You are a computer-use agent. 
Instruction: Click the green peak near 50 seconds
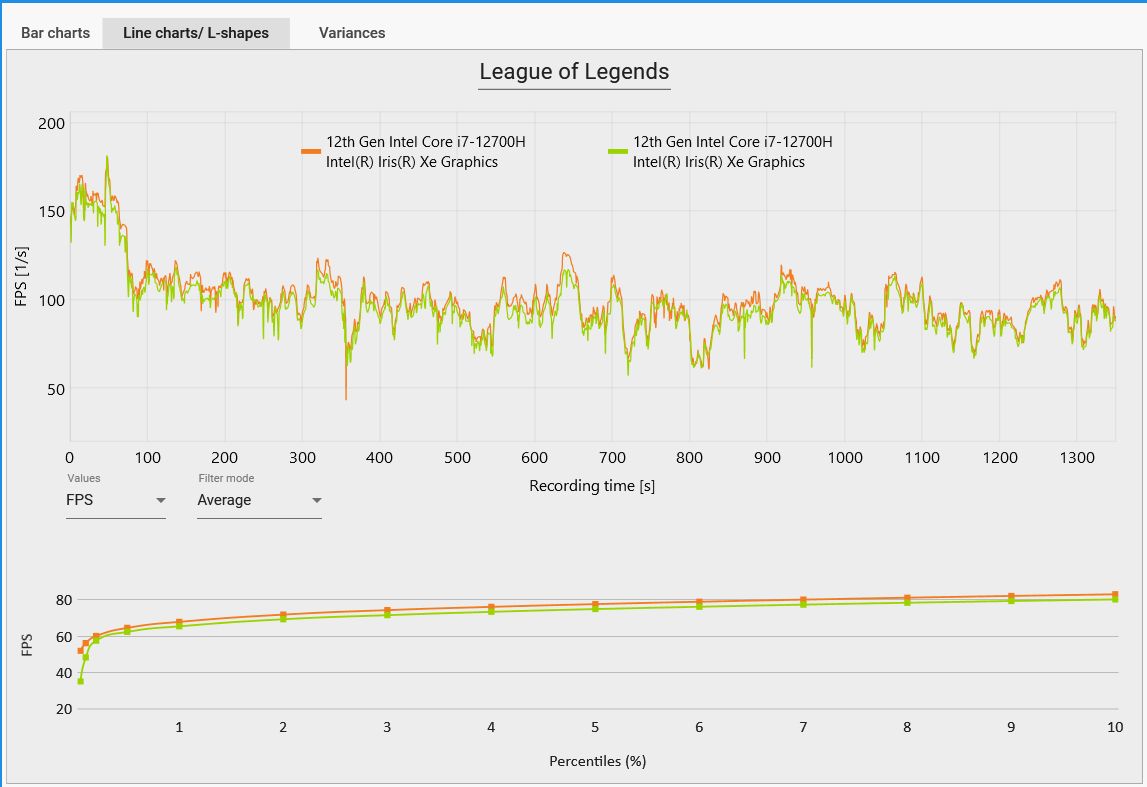(x=107, y=158)
